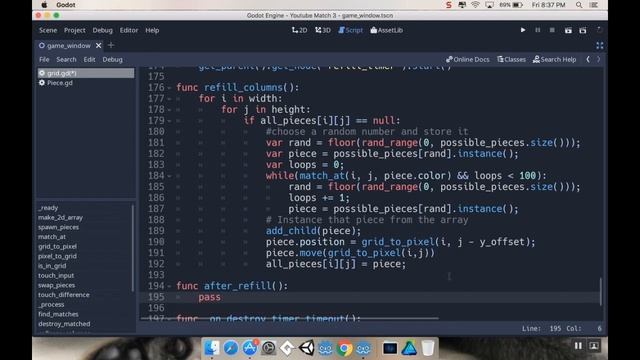
Task: Click the vertical code scrollbar
Action: coord(600,291)
